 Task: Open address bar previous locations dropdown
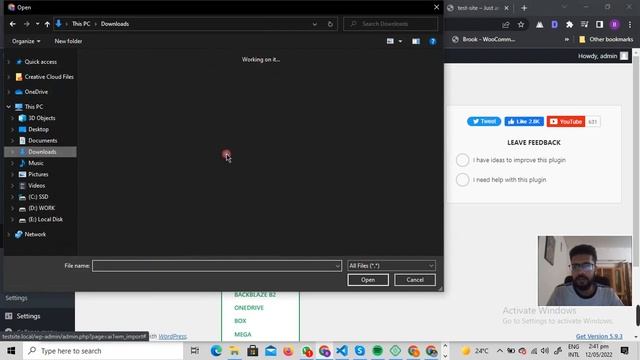314,24
